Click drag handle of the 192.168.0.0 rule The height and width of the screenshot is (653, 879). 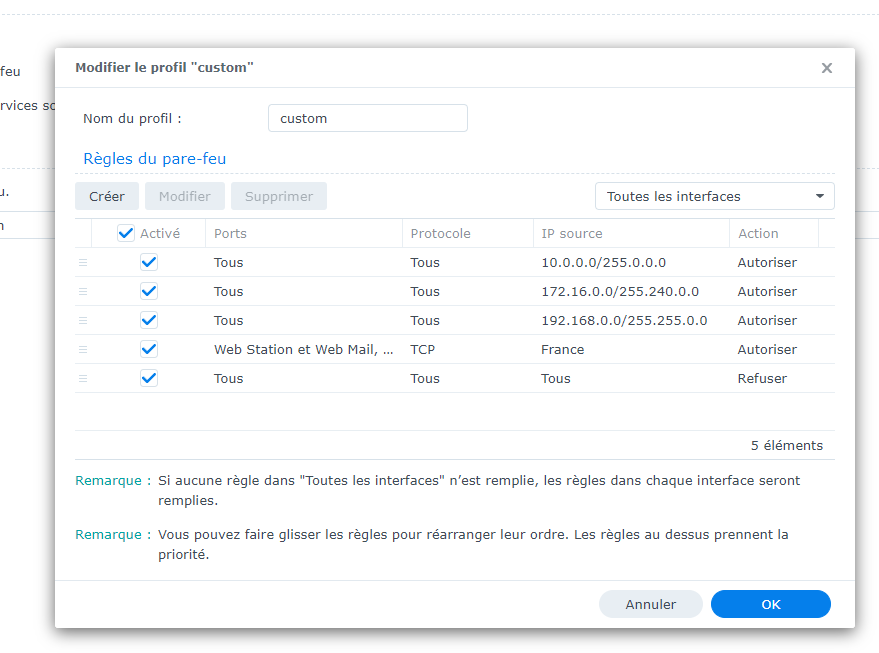click(83, 321)
